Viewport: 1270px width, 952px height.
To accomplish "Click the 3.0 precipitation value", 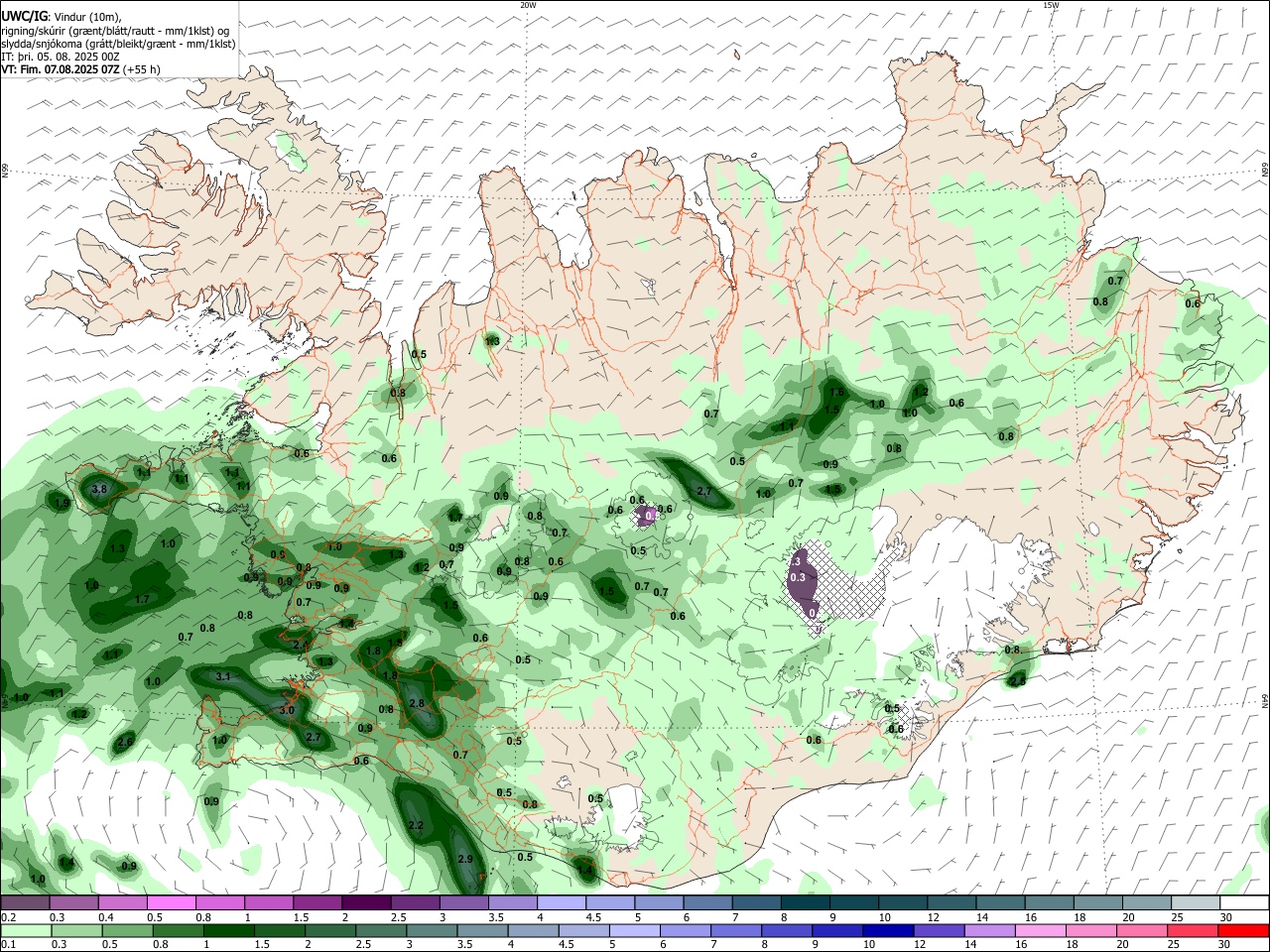I will (x=287, y=711).
